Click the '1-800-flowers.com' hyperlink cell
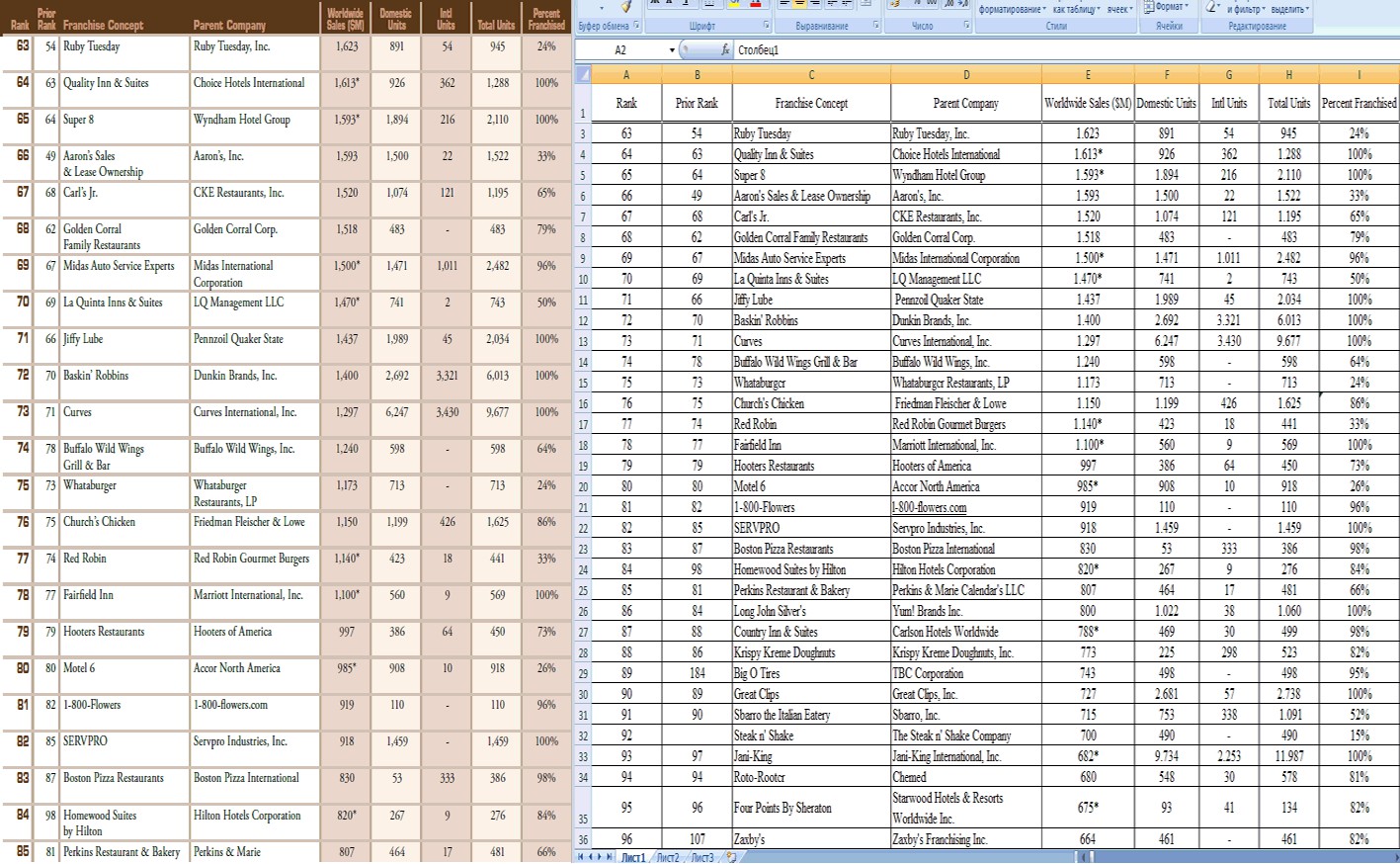1400x864 pixels. click(x=966, y=507)
